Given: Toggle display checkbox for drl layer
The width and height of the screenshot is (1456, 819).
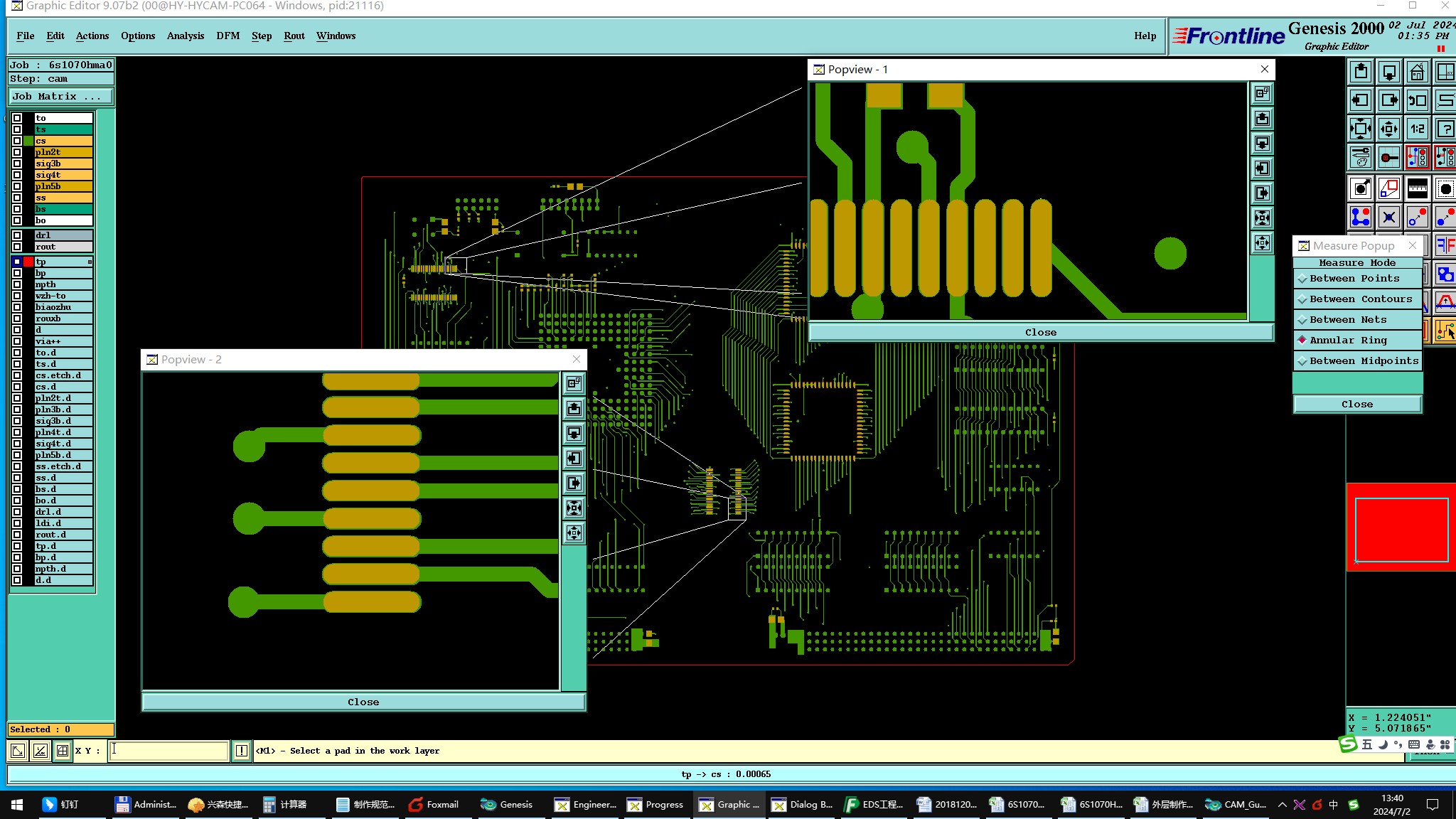Looking at the screenshot, I should [x=17, y=235].
